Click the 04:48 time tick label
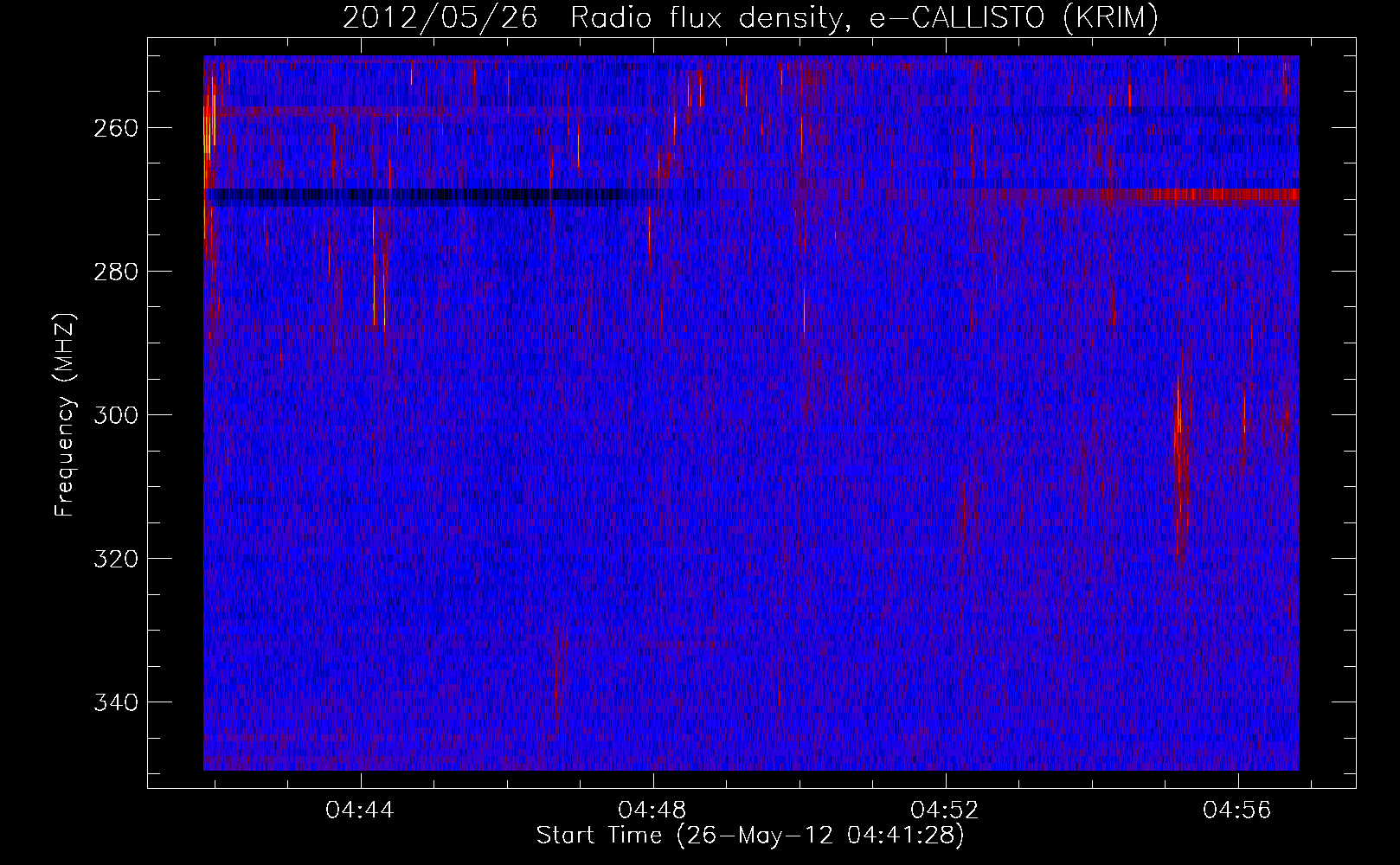1400x865 pixels. click(x=653, y=811)
